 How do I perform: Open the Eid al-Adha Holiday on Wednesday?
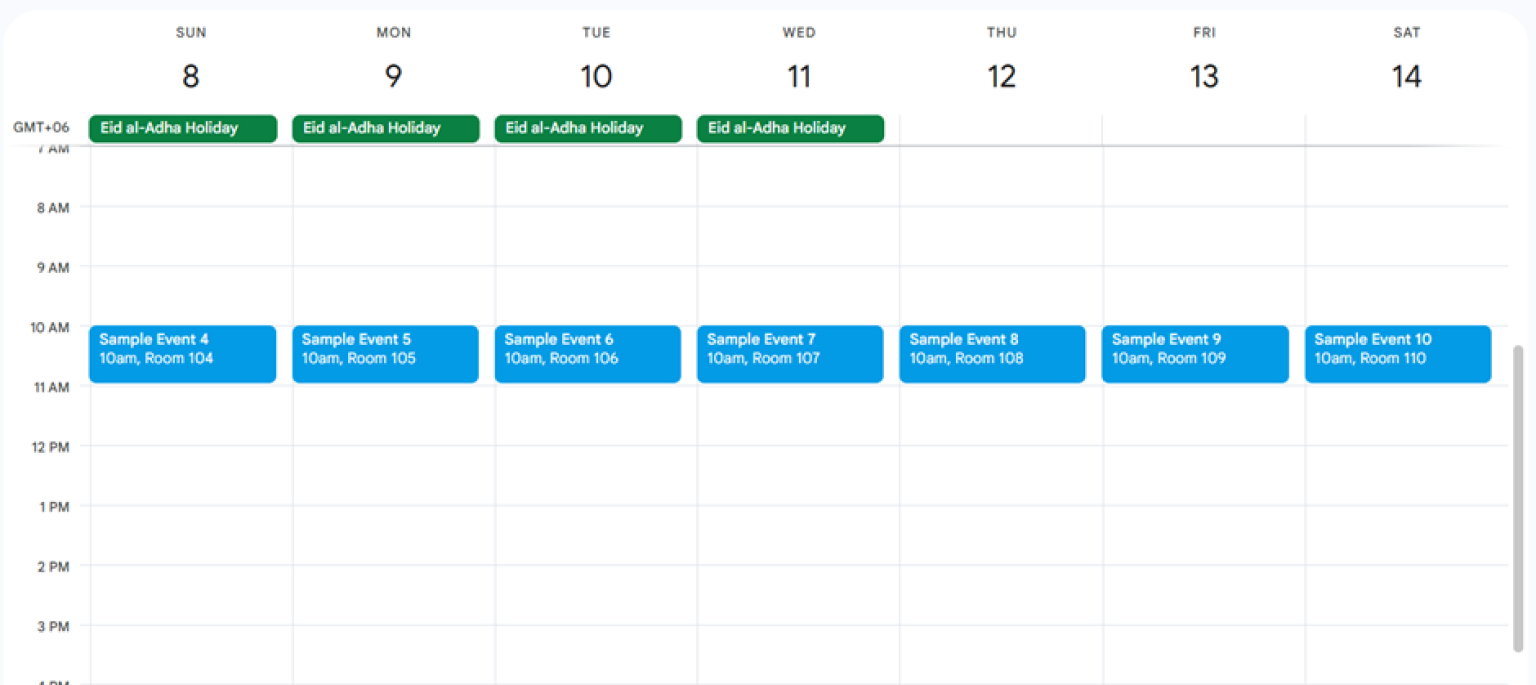(790, 128)
